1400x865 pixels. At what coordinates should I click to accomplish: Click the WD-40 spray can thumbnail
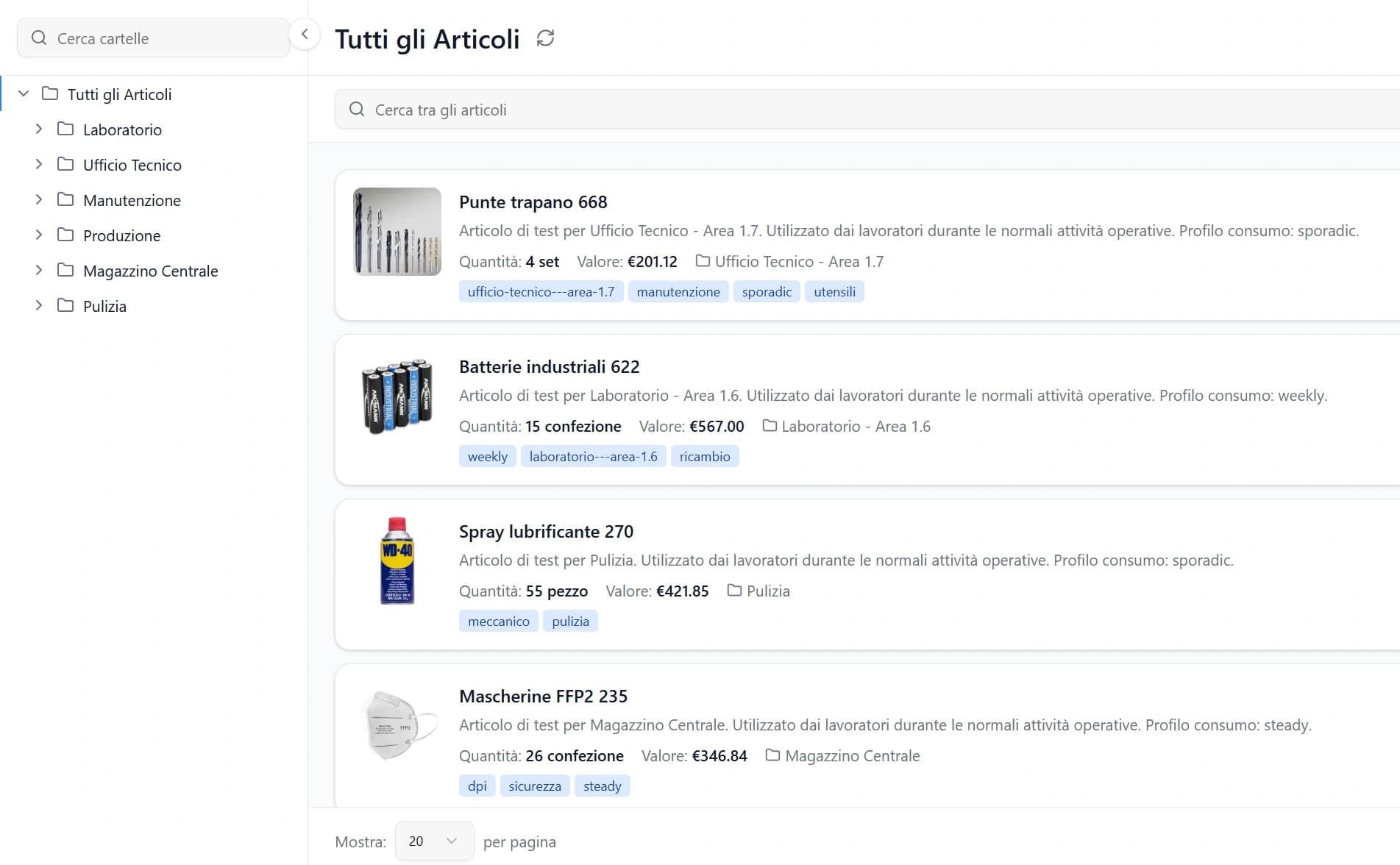[x=397, y=561]
